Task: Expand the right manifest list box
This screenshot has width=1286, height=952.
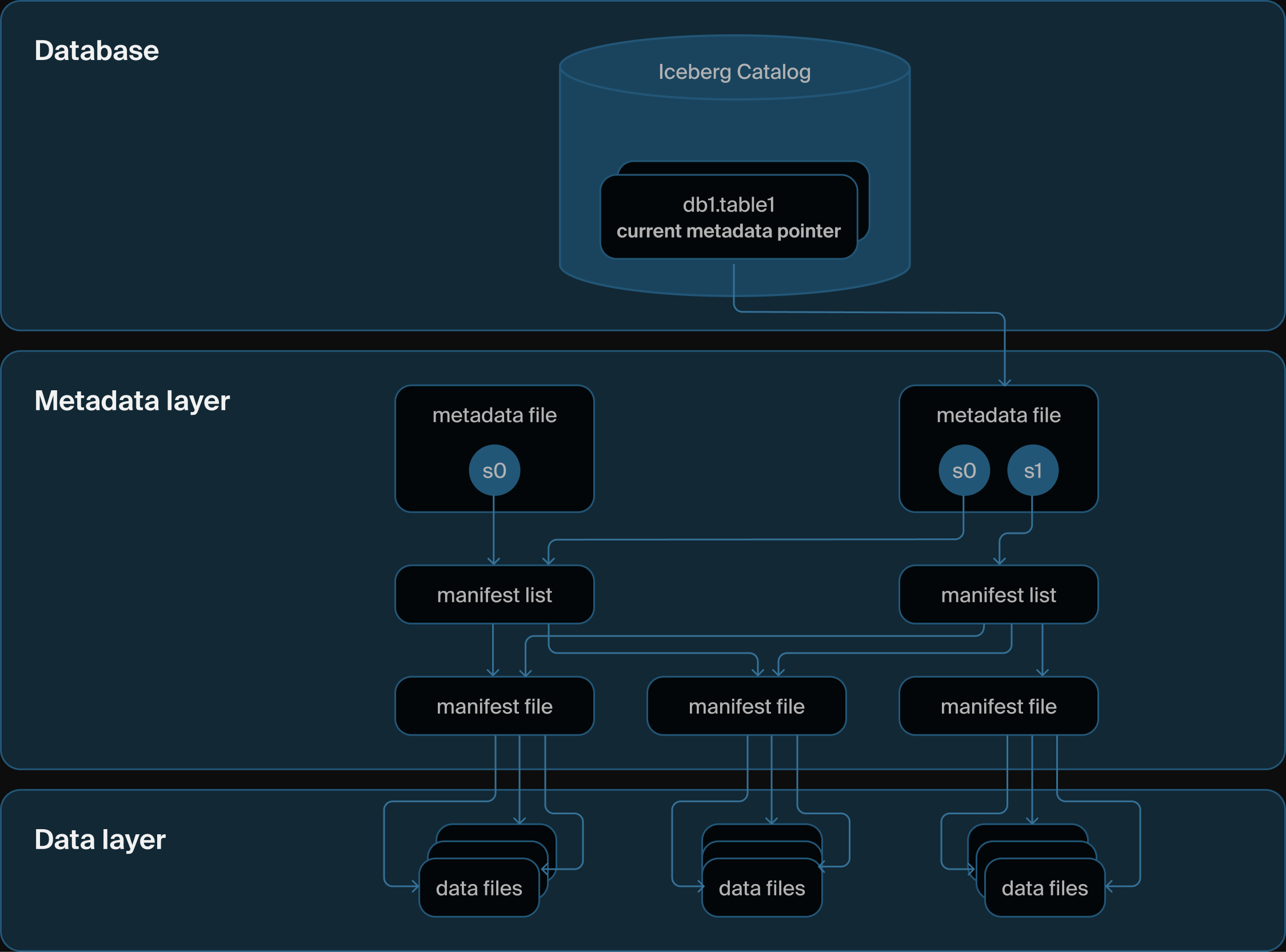Action: pyautogui.click(x=999, y=594)
